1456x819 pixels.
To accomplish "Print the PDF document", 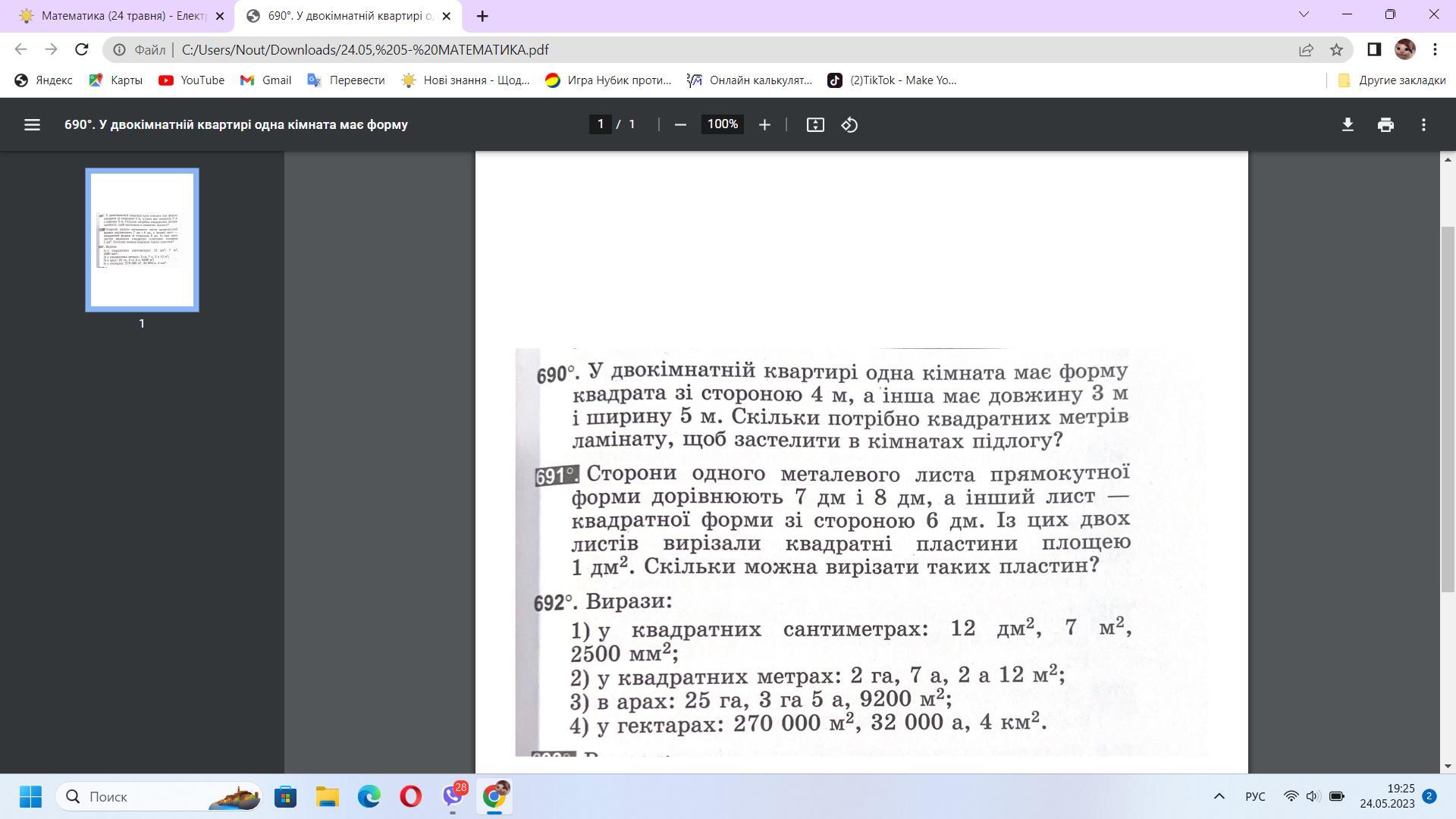I will coord(1385,124).
